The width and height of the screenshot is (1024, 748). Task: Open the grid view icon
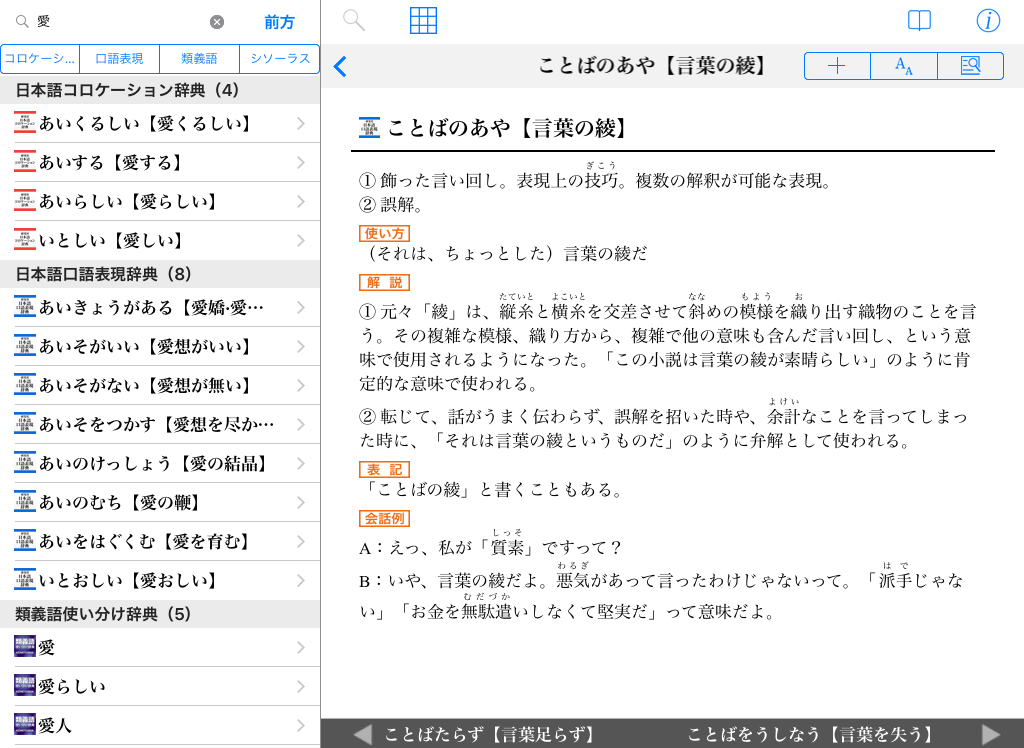point(424,20)
